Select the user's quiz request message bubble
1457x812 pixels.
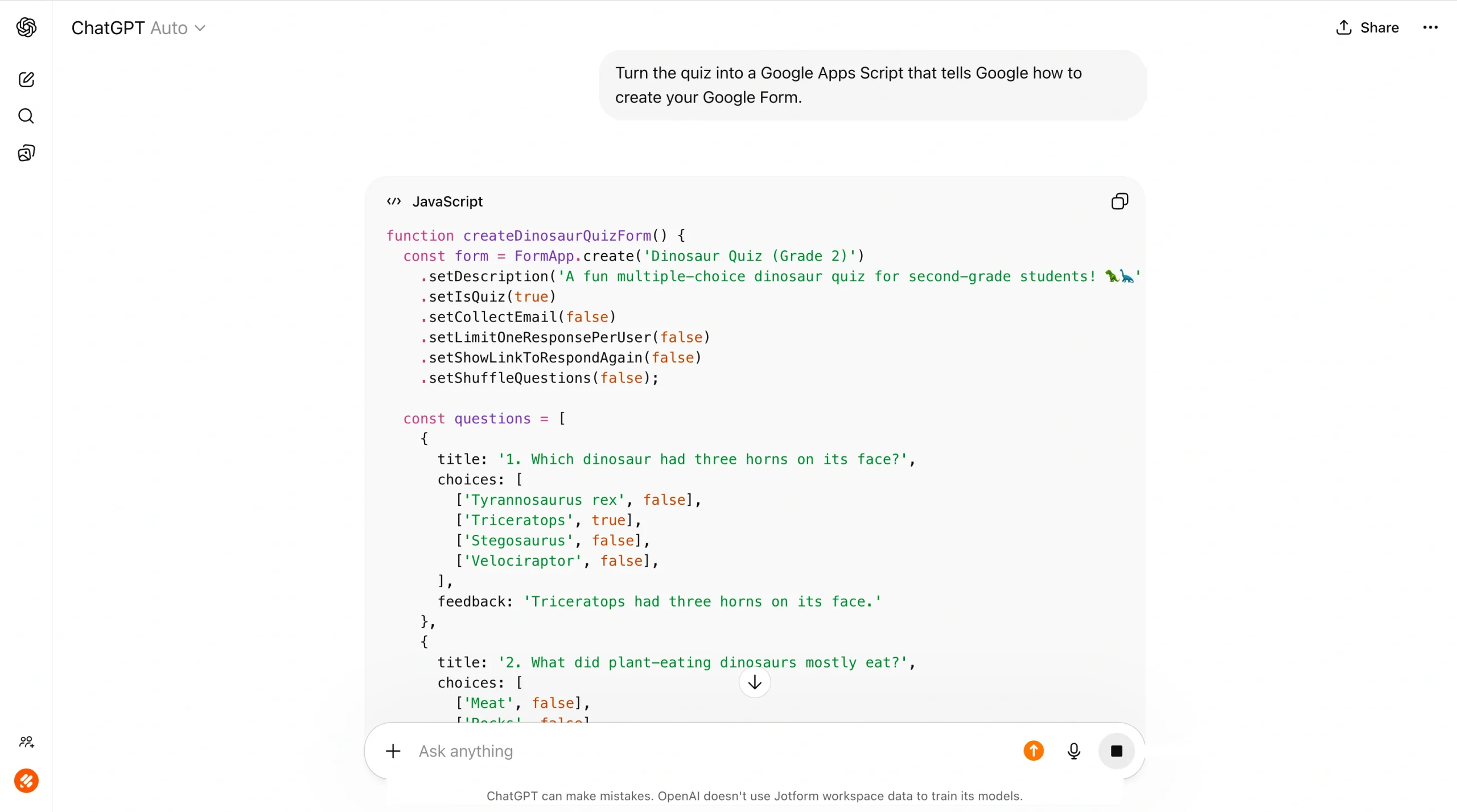(871, 85)
